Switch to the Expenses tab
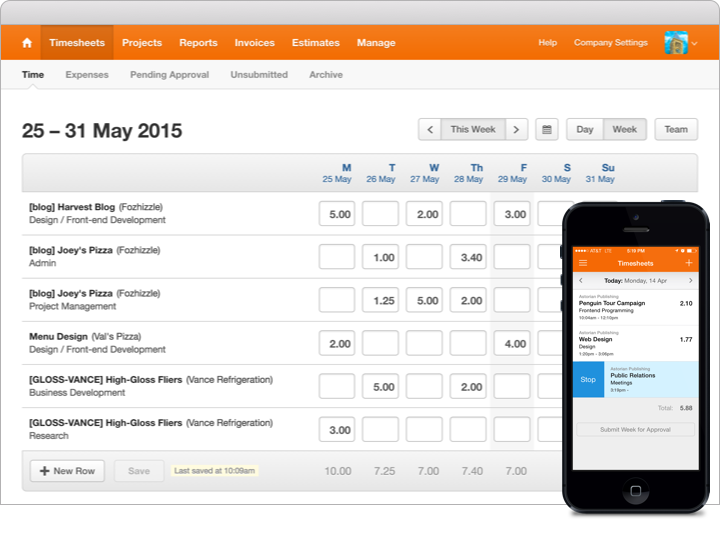720x534 pixels. pyautogui.click(x=87, y=75)
